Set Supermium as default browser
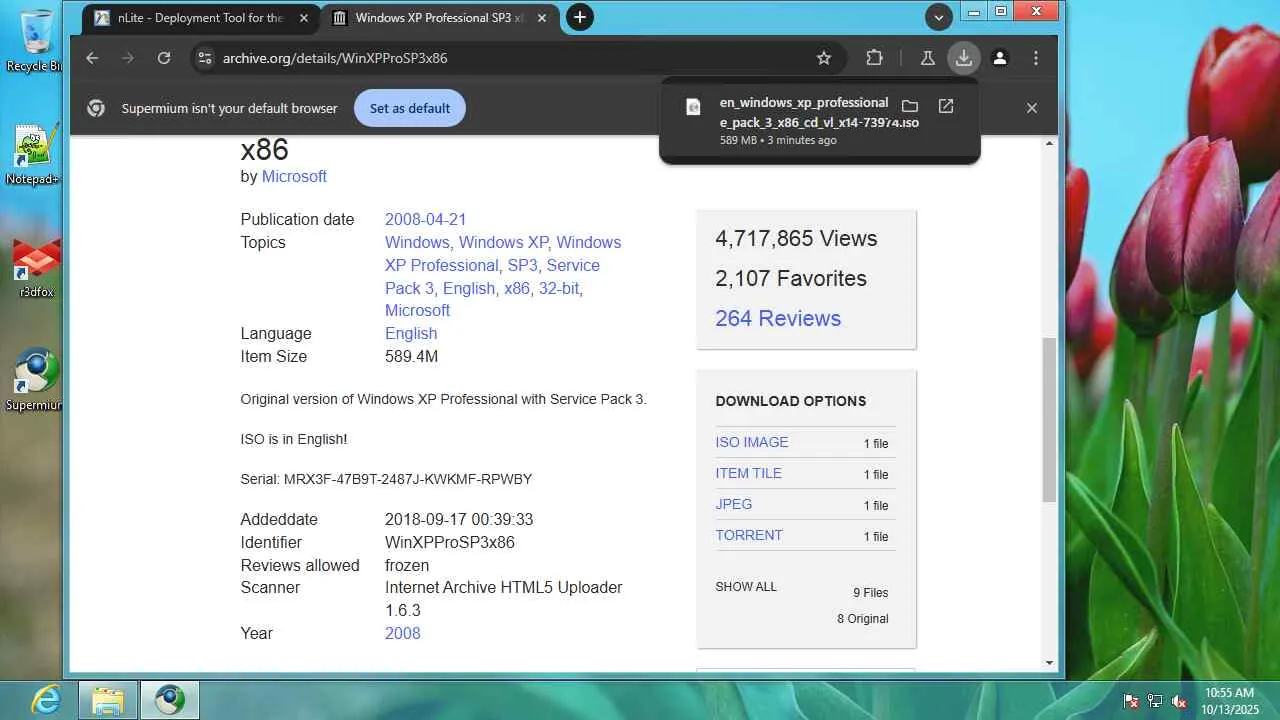Viewport: 1280px width, 720px height. point(410,108)
